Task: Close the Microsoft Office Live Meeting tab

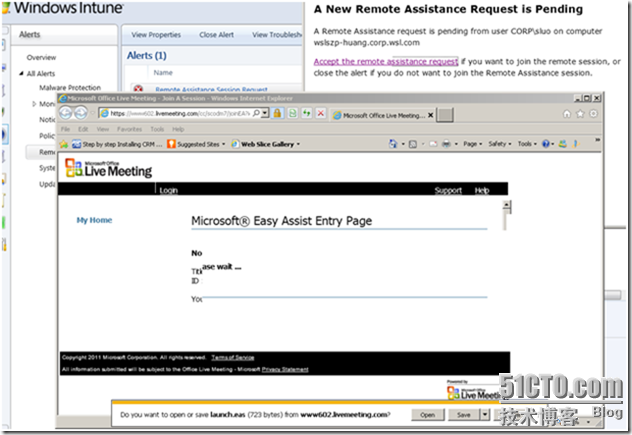Action: 430,115
